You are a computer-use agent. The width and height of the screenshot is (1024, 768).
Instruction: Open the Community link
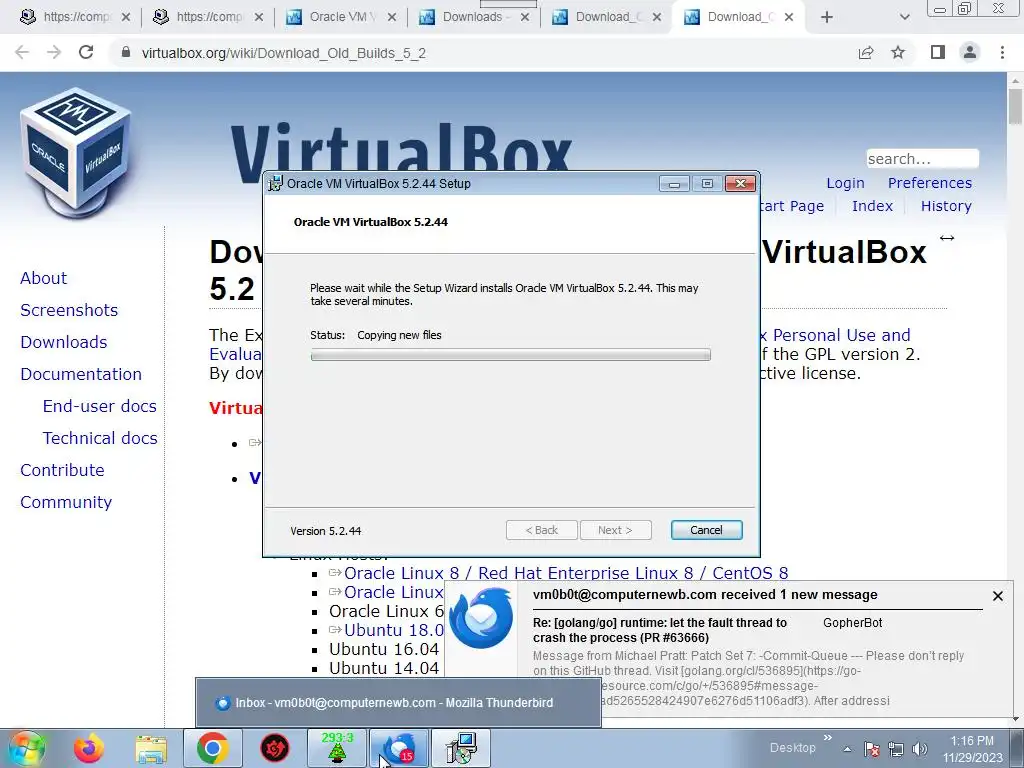pos(66,502)
